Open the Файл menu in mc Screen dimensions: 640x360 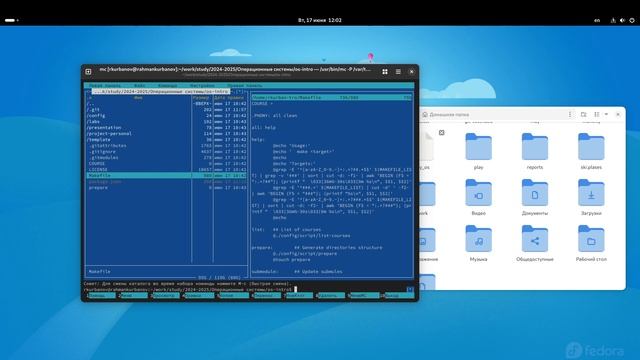point(140,86)
